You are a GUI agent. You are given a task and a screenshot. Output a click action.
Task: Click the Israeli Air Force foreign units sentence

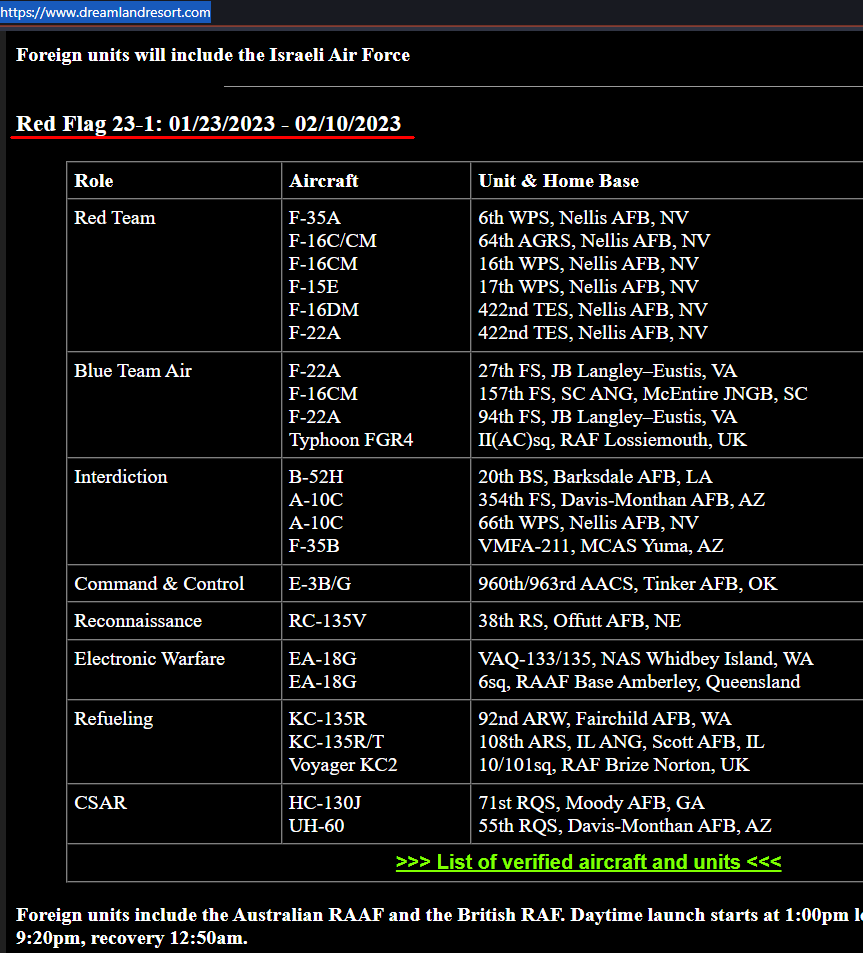tap(213, 55)
